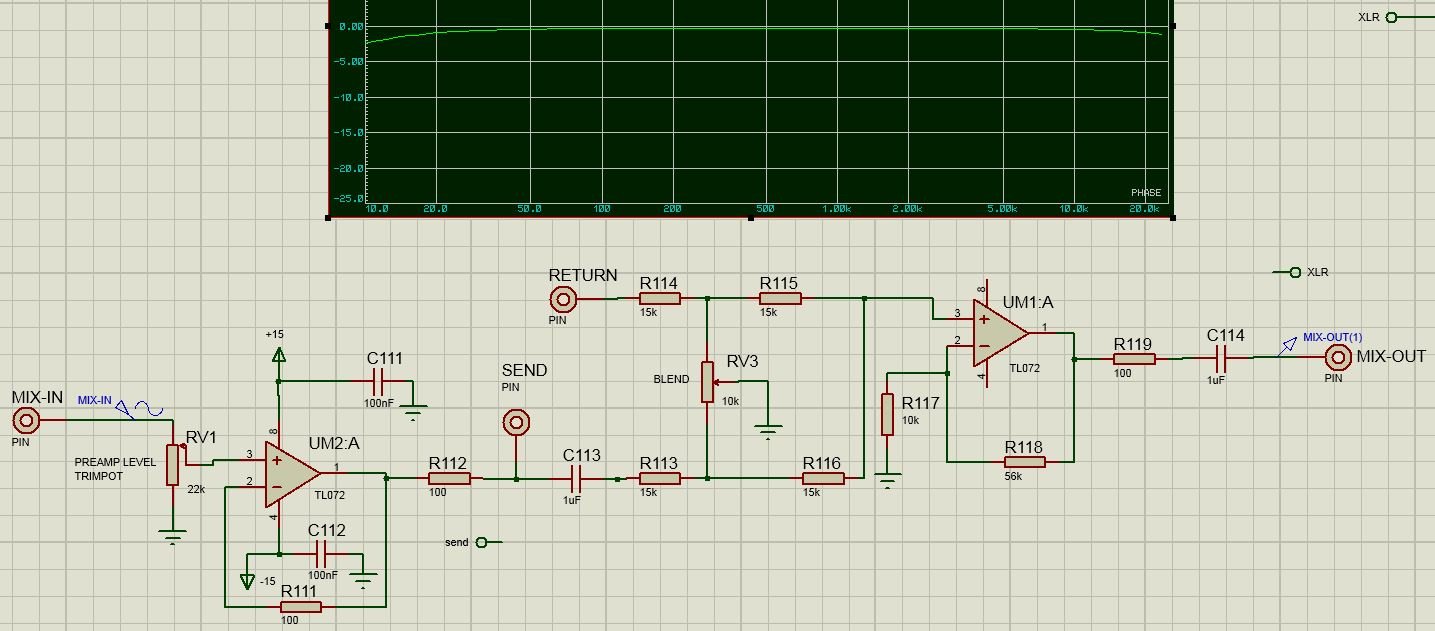Select resistor R113 body

pyautogui.click(x=660, y=479)
